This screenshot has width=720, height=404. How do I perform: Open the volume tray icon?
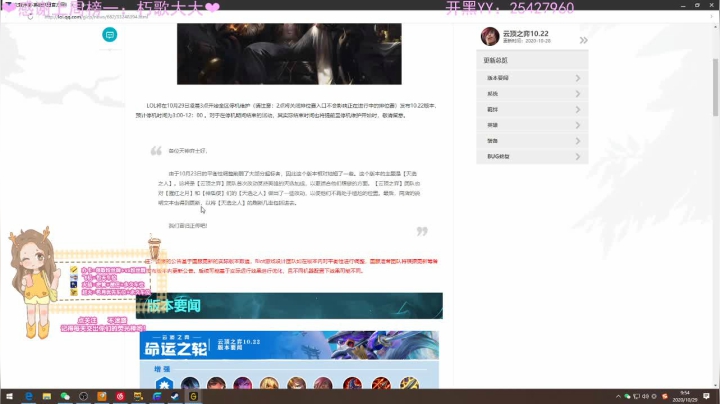645,396
